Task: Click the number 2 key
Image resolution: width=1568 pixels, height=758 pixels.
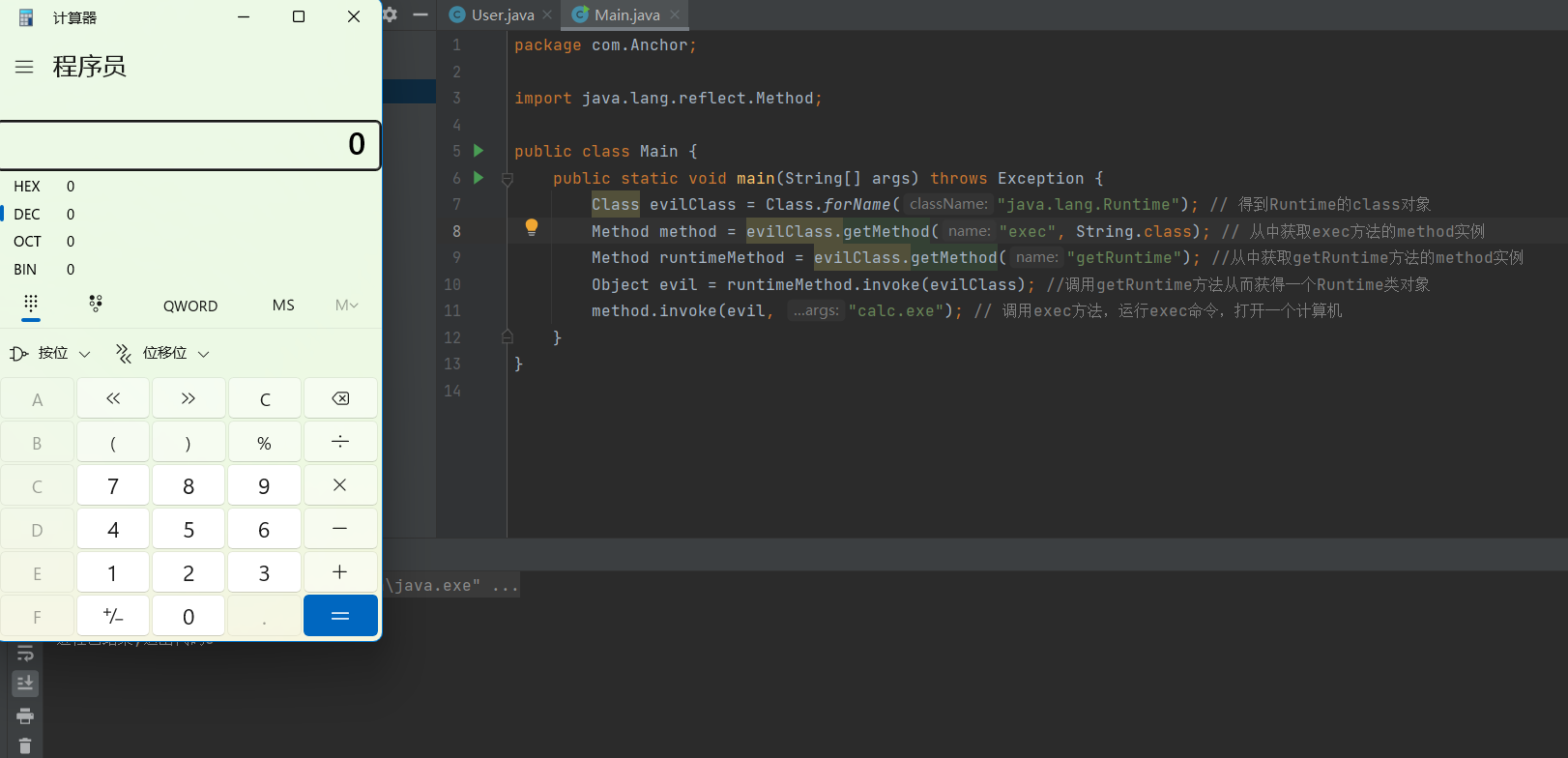Action: [189, 572]
